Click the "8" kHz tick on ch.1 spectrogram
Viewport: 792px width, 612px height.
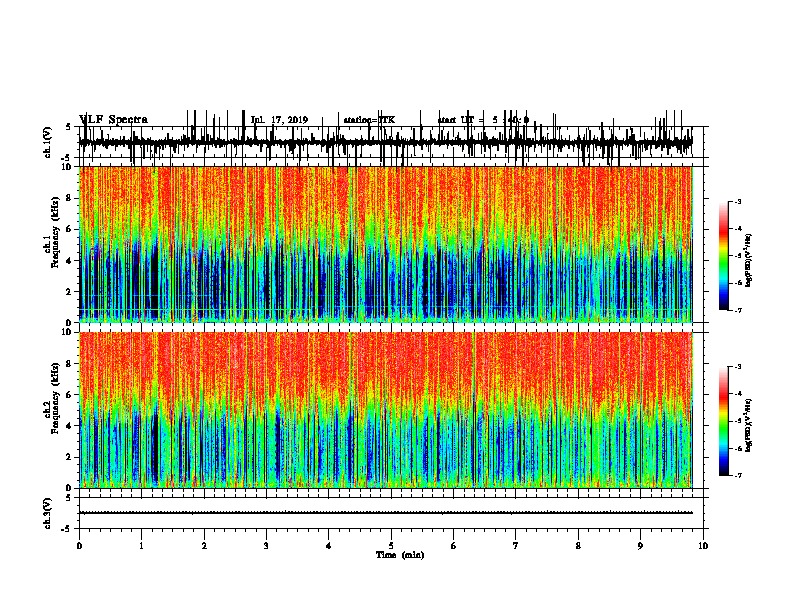click(x=69, y=198)
